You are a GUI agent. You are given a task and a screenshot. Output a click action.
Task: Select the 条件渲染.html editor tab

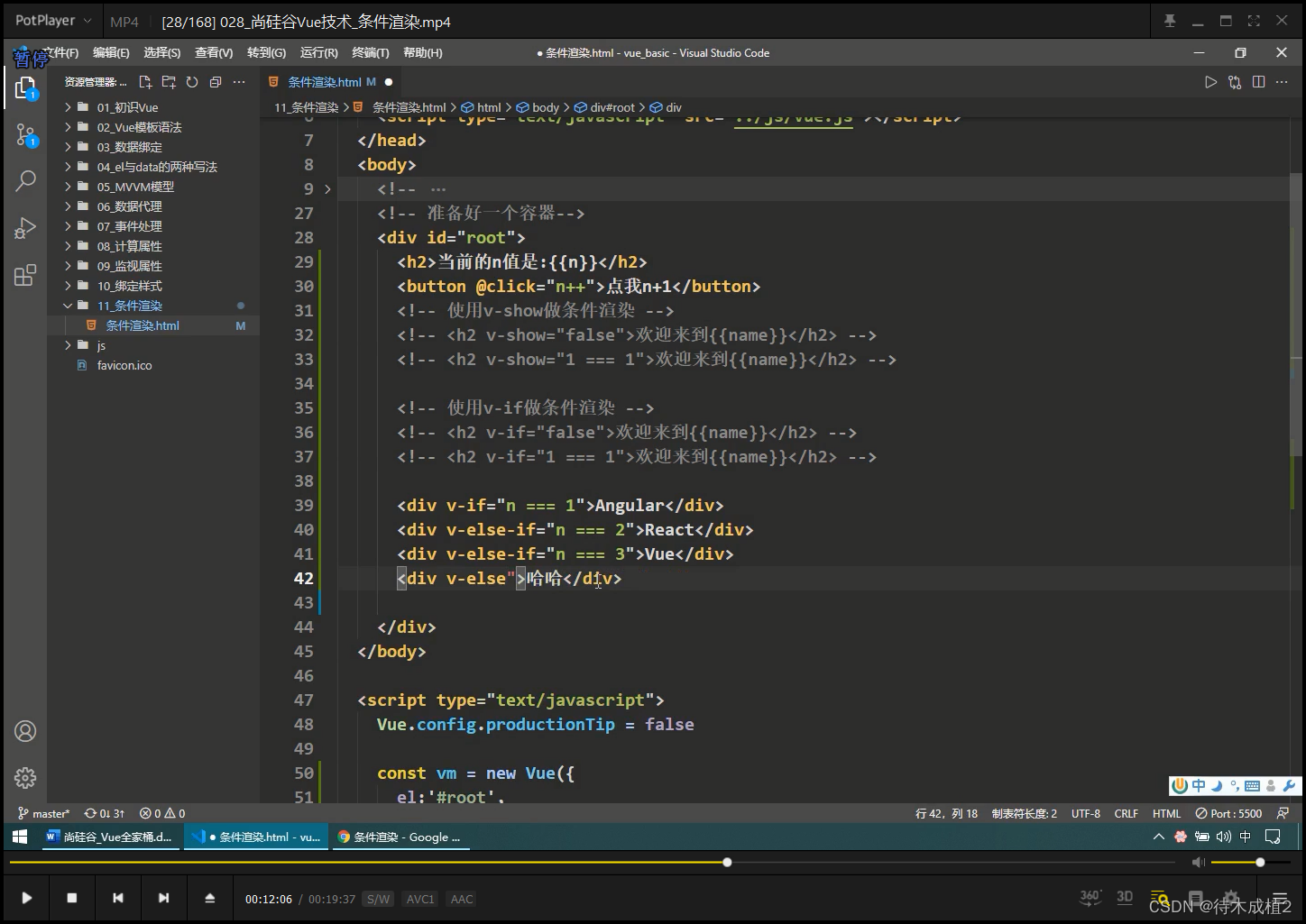click(x=332, y=82)
